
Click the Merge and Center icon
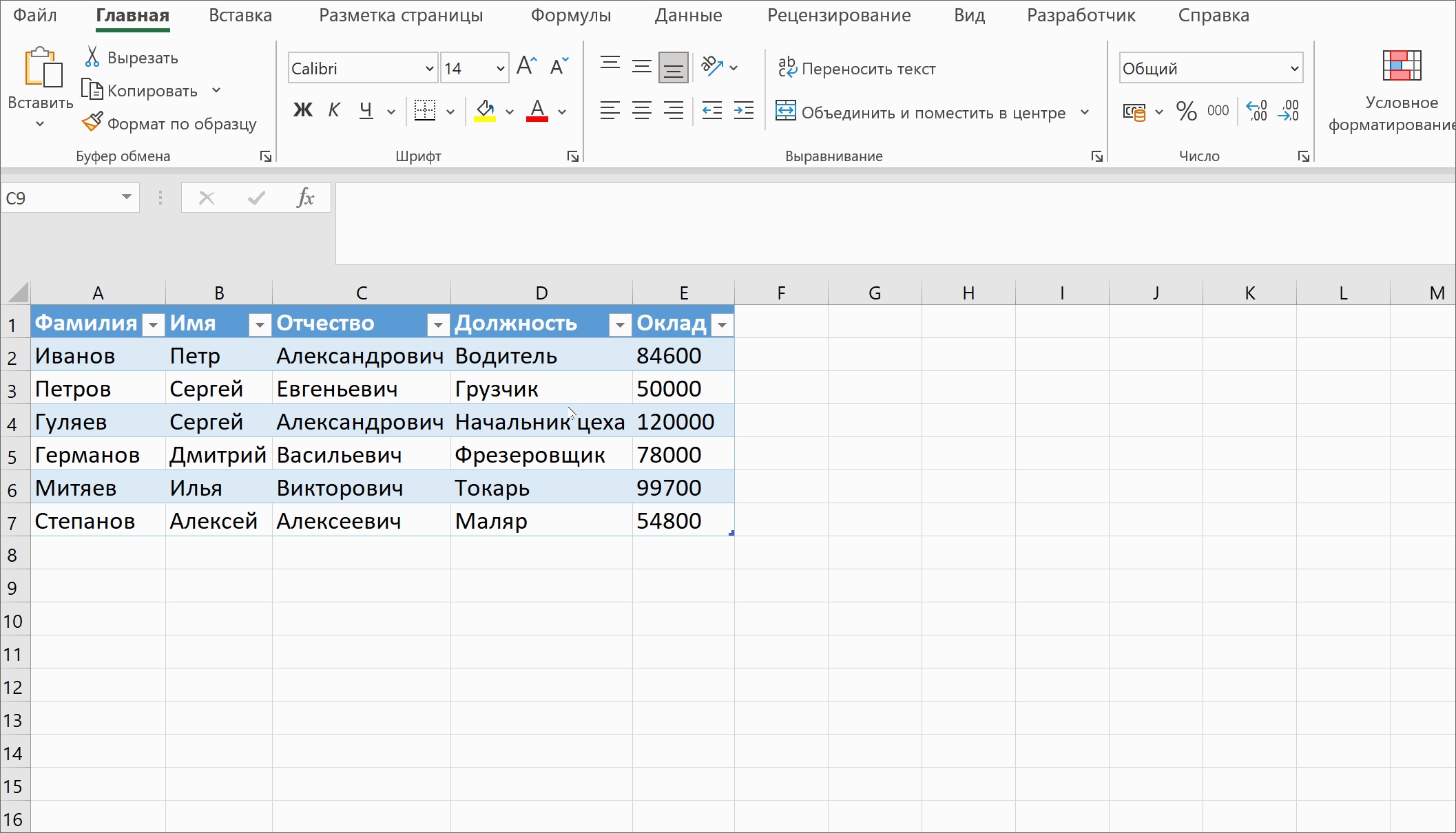(786, 112)
